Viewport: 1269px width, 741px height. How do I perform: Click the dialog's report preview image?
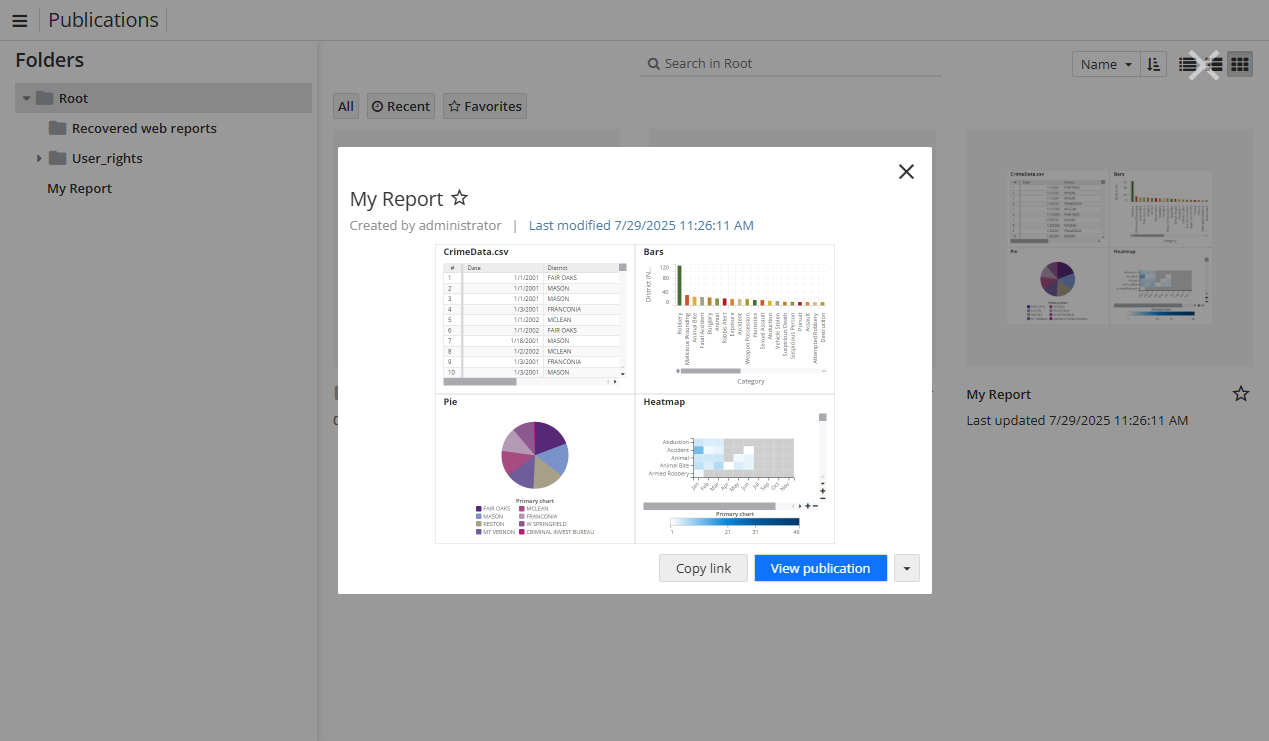634,393
